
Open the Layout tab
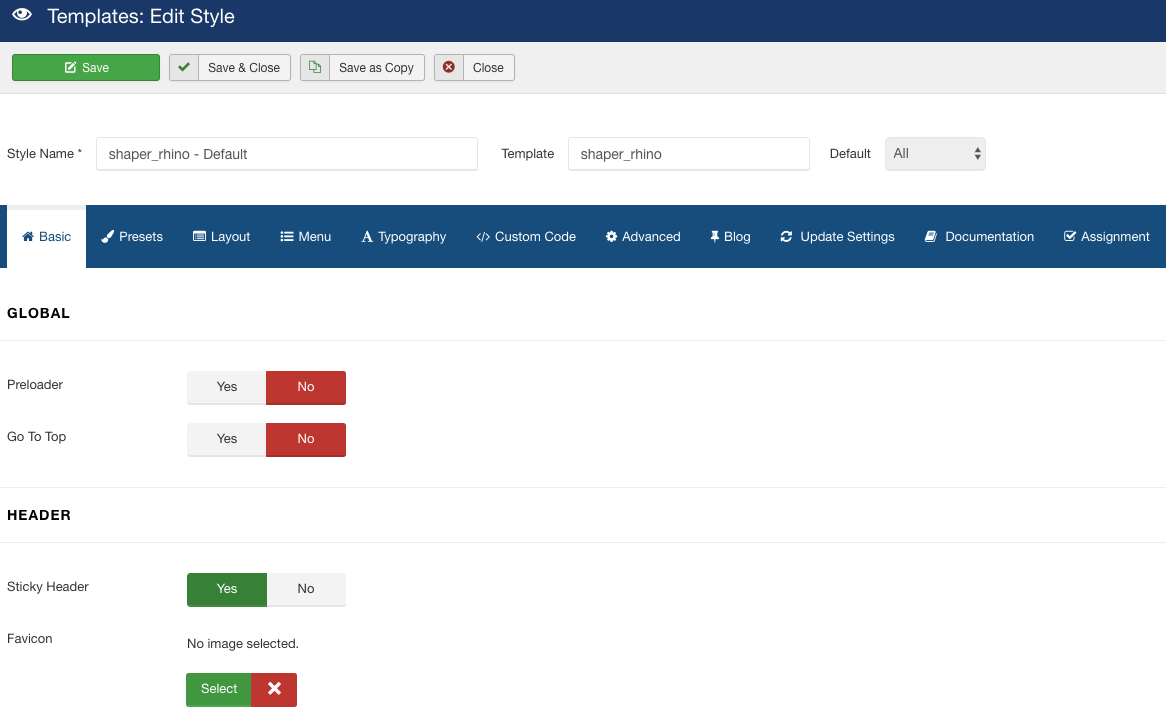pyautogui.click(x=222, y=237)
